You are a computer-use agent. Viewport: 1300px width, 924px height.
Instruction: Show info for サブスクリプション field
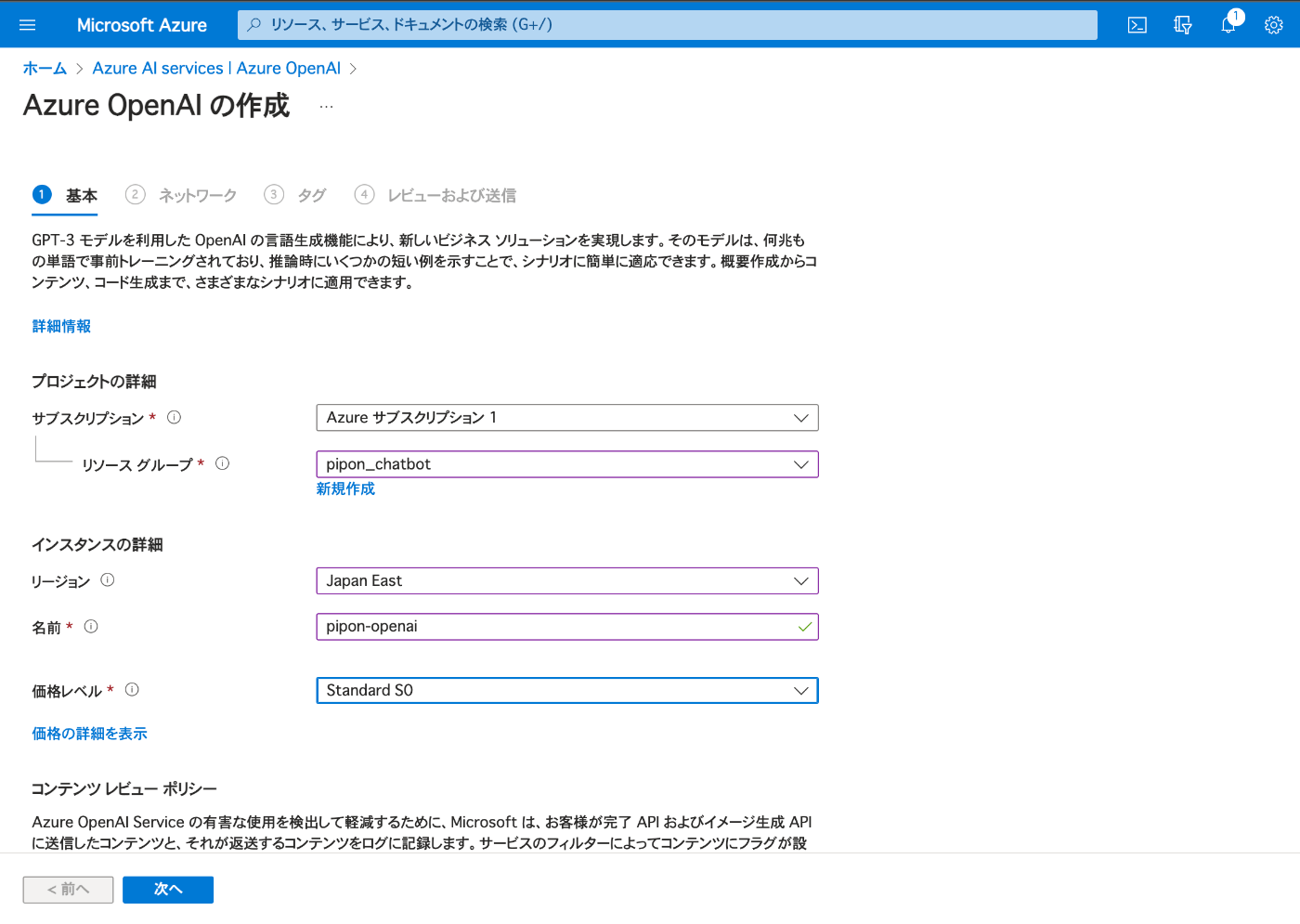174,418
